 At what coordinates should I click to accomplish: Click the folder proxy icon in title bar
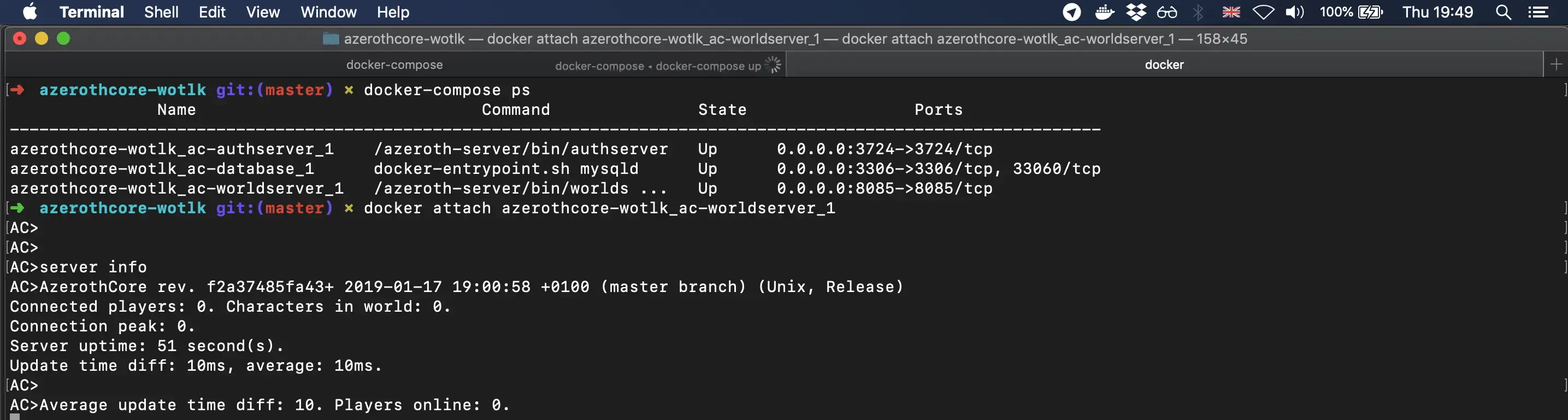(331, 39)
